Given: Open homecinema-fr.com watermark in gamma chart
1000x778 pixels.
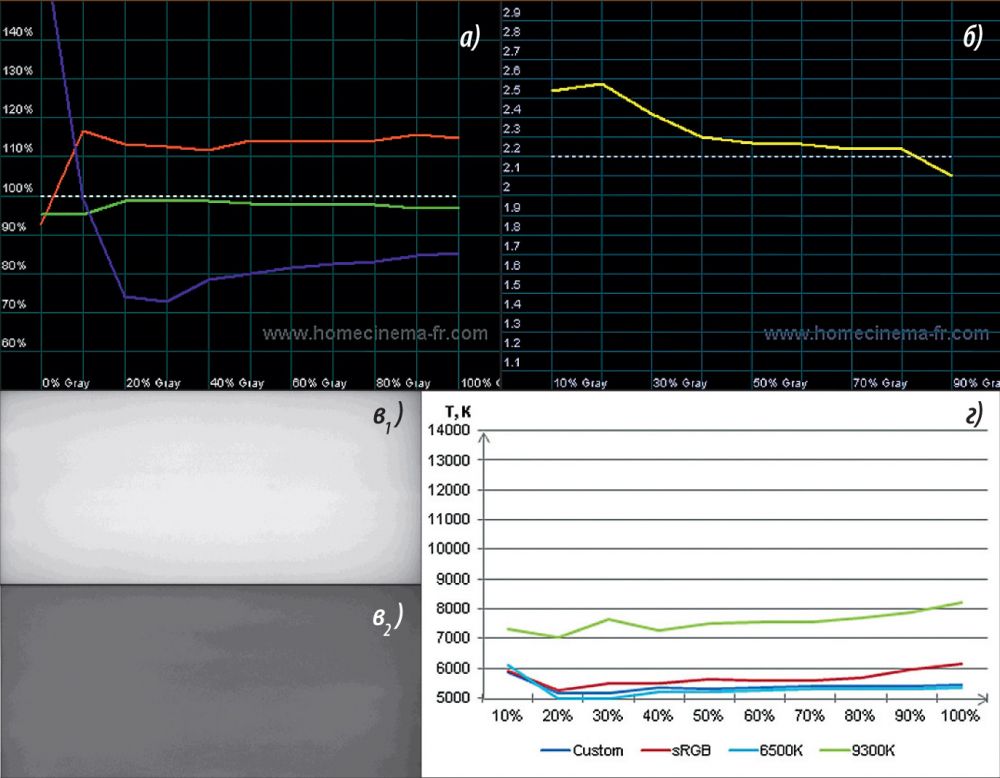Looking at the screenshot, I should (876, 333).
